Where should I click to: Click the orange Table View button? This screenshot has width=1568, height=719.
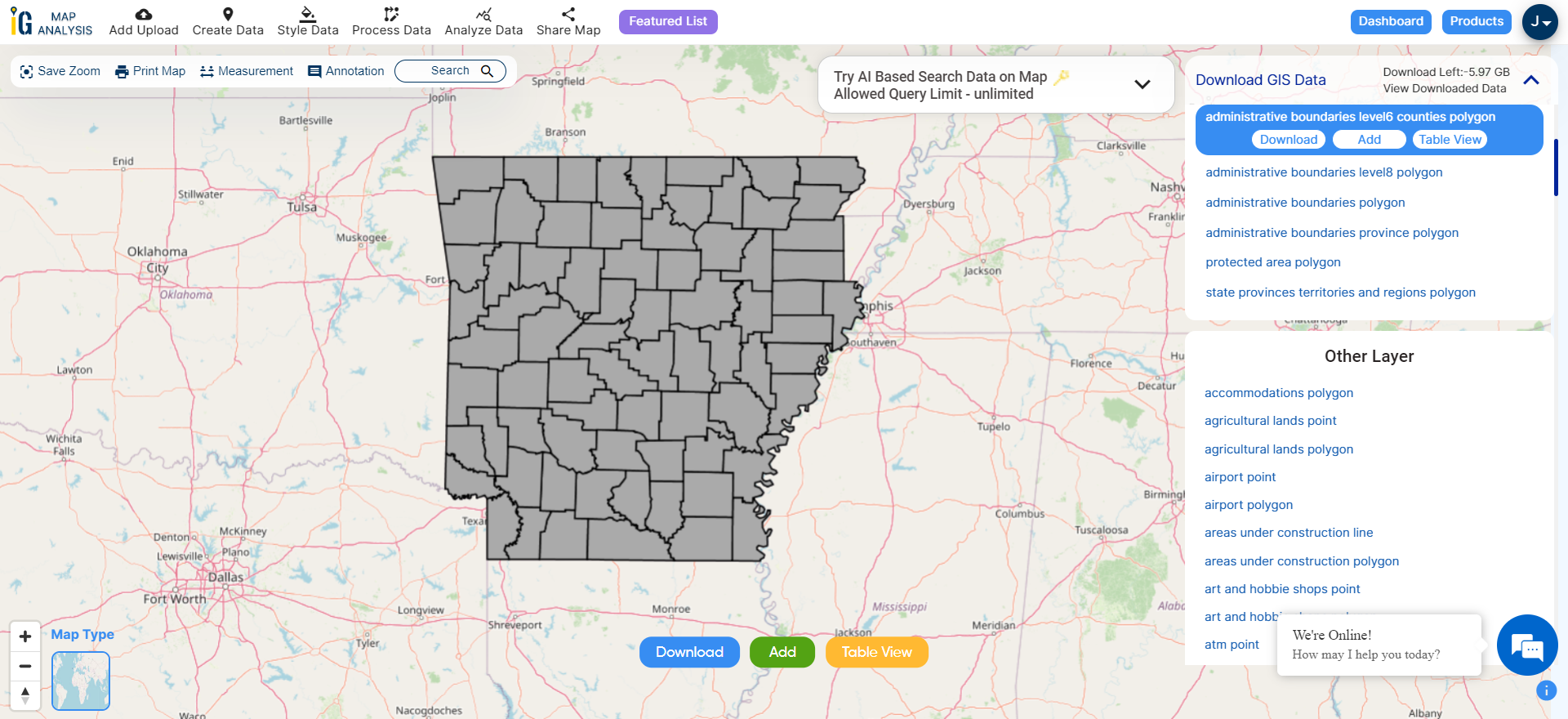pos(876,652)
